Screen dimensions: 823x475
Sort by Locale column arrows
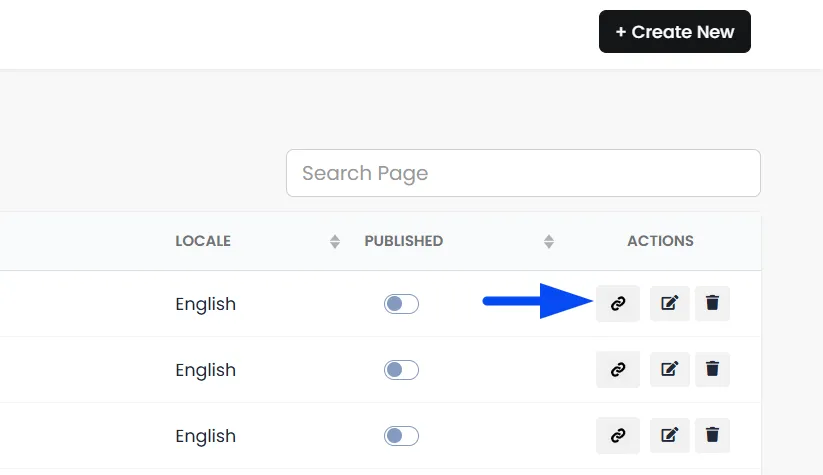pos(335,241)
